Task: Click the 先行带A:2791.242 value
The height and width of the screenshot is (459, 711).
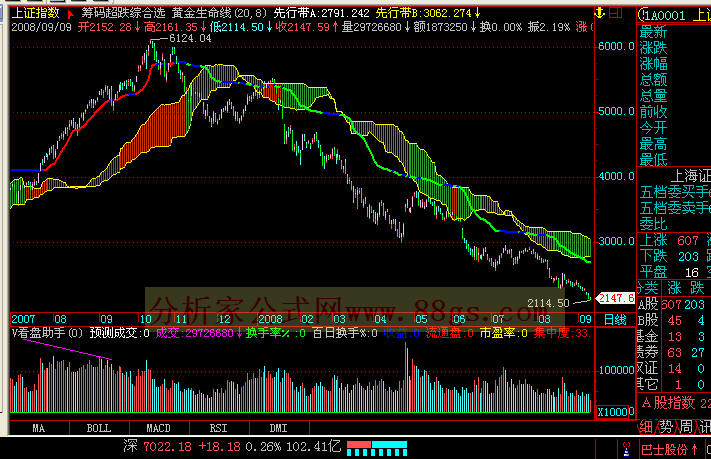Action: click(x=321, y=14)
